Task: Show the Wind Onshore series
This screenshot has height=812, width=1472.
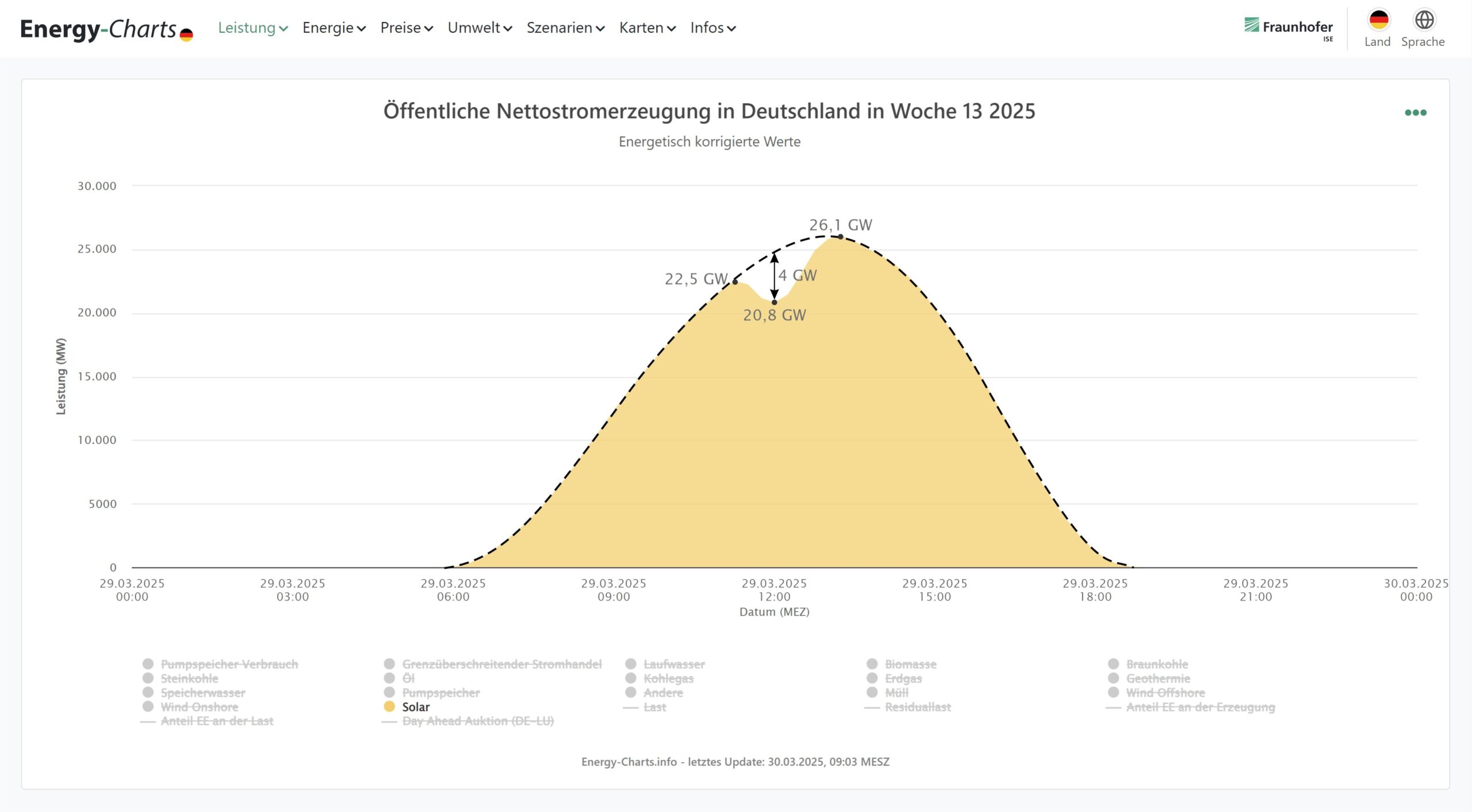Action: [199, 707]
